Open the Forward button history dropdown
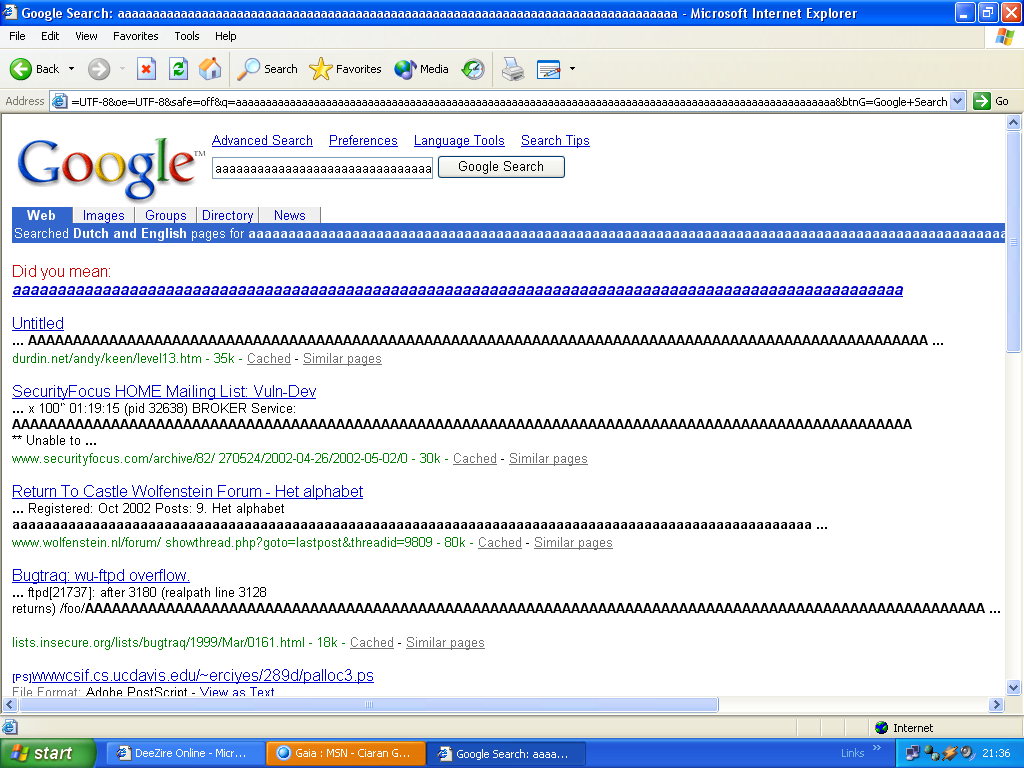Screen dimensions: 1024x768 pyautogui.click(x=122, y=69)
